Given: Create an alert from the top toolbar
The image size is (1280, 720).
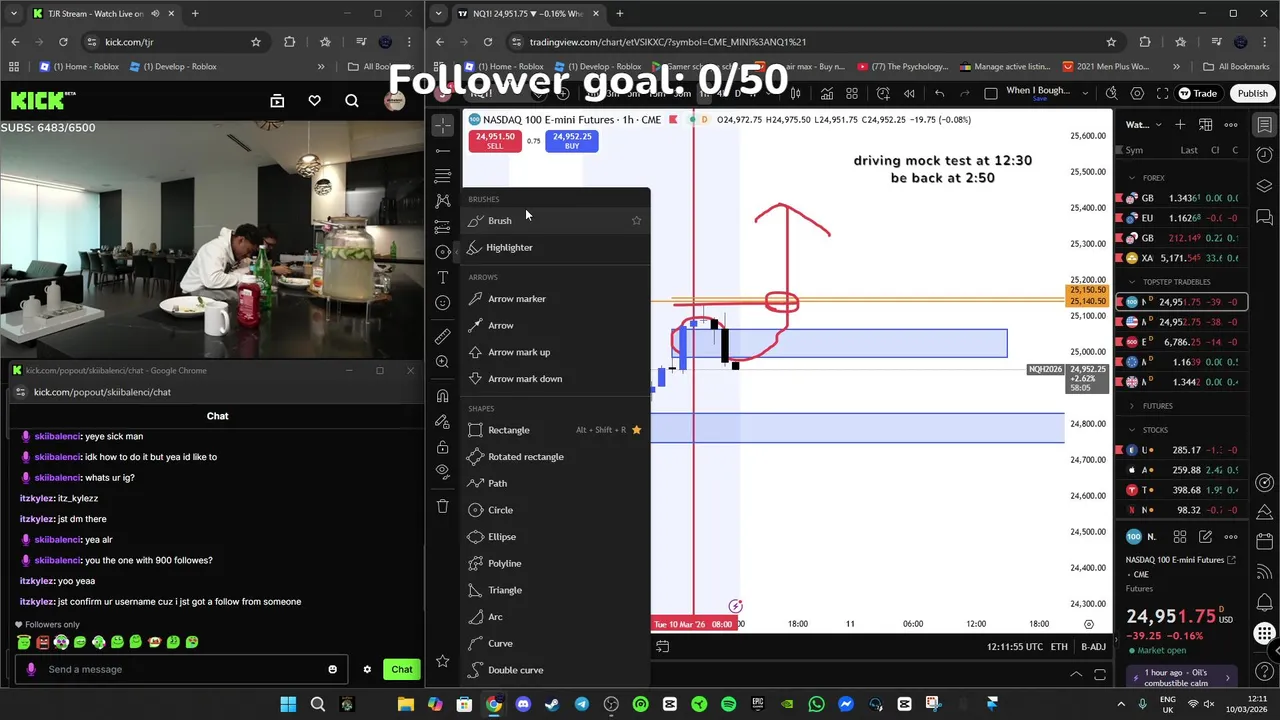Looking at the screenshot, I should point(883,93).
